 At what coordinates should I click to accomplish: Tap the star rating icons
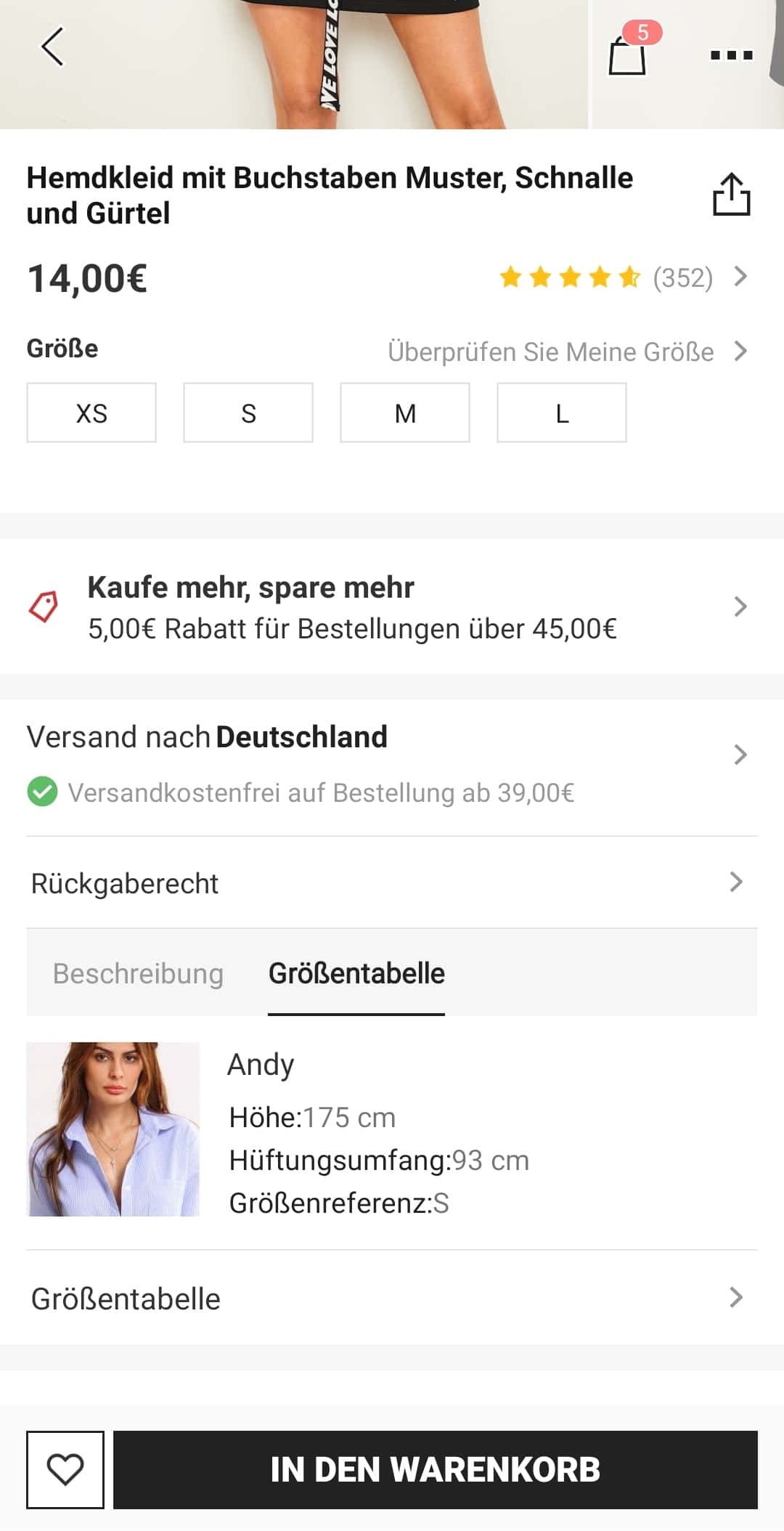570,277
